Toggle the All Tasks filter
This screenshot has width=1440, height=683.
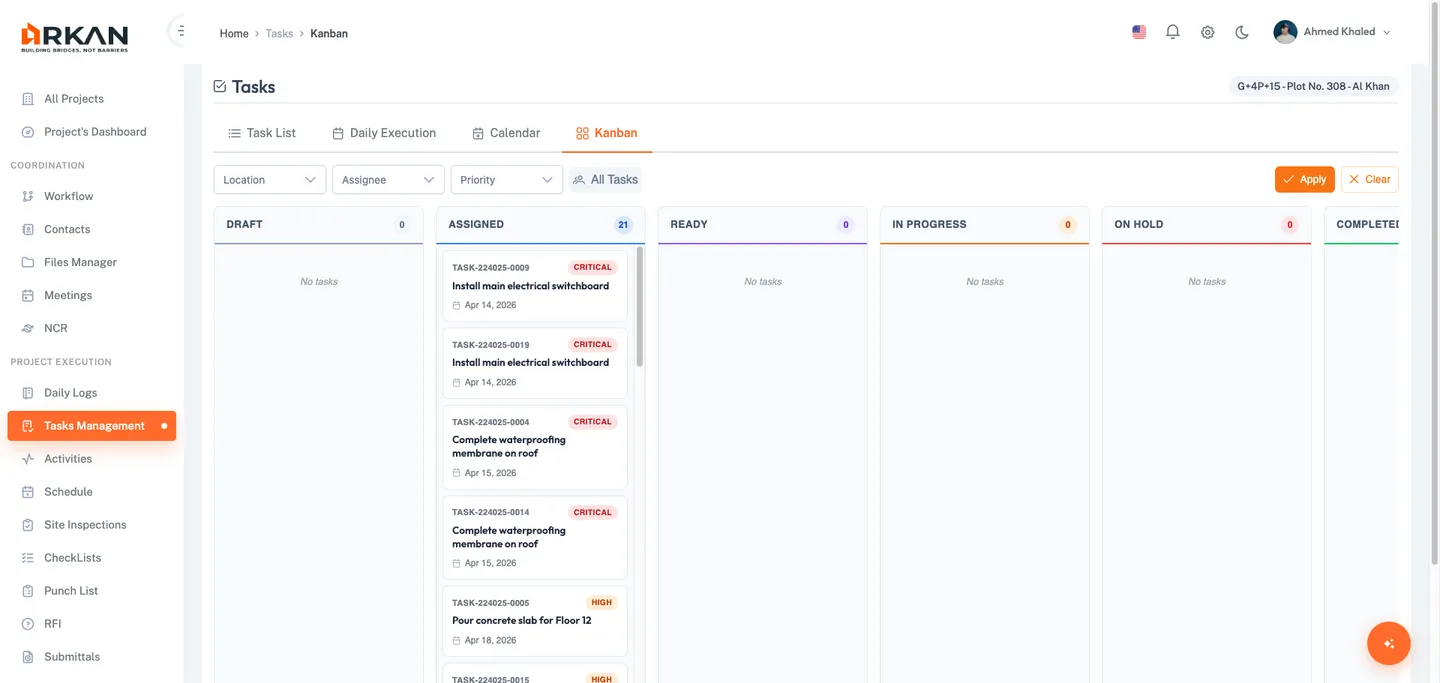[602, 179]
